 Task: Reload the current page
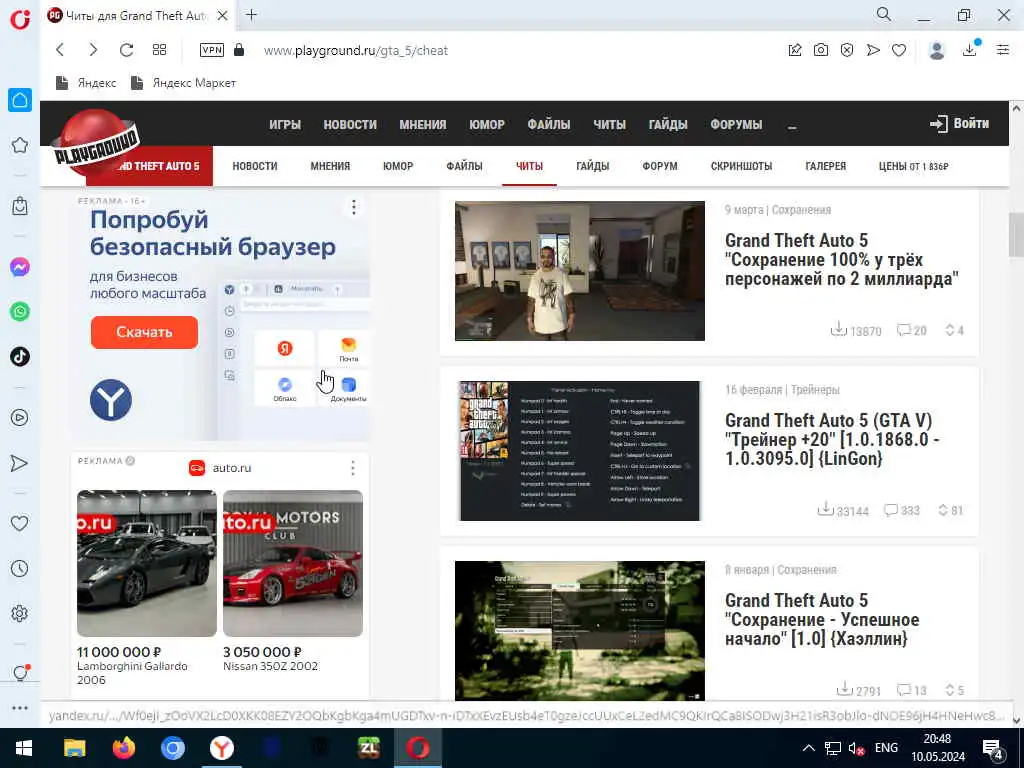coord(126,50)
